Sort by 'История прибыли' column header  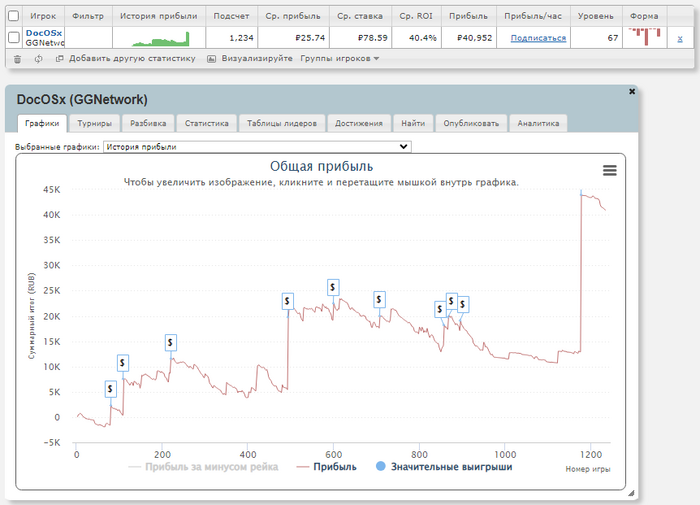click(x=158, y=16)
